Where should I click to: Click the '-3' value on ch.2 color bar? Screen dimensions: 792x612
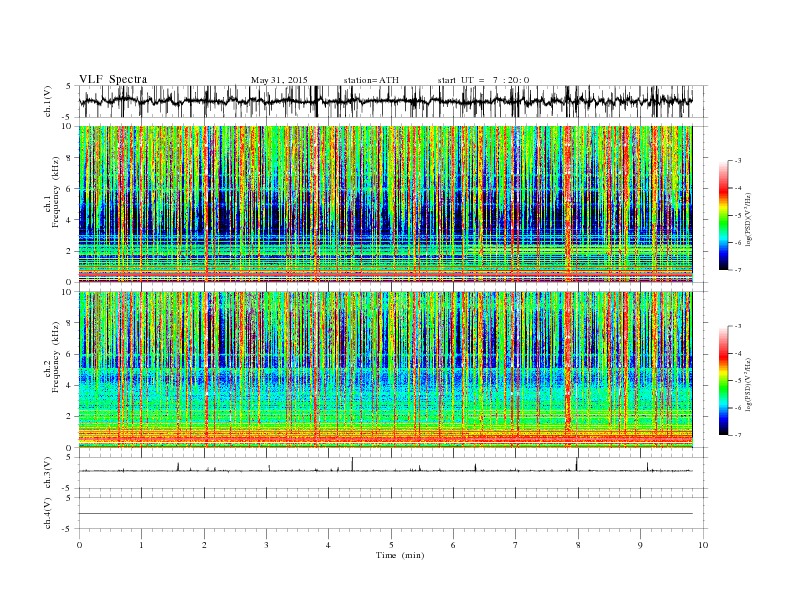coord(738,327)
